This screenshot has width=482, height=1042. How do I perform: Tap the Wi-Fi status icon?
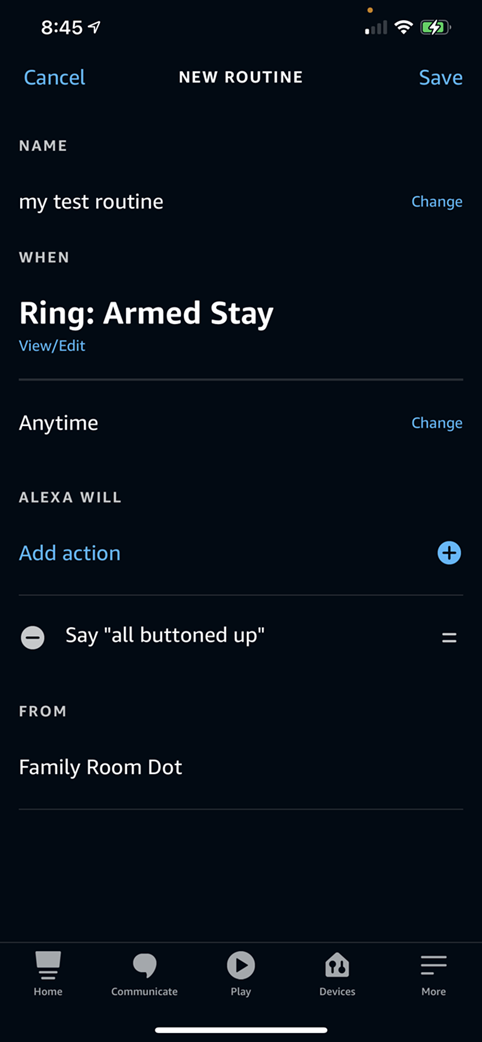tap(403, 27)
